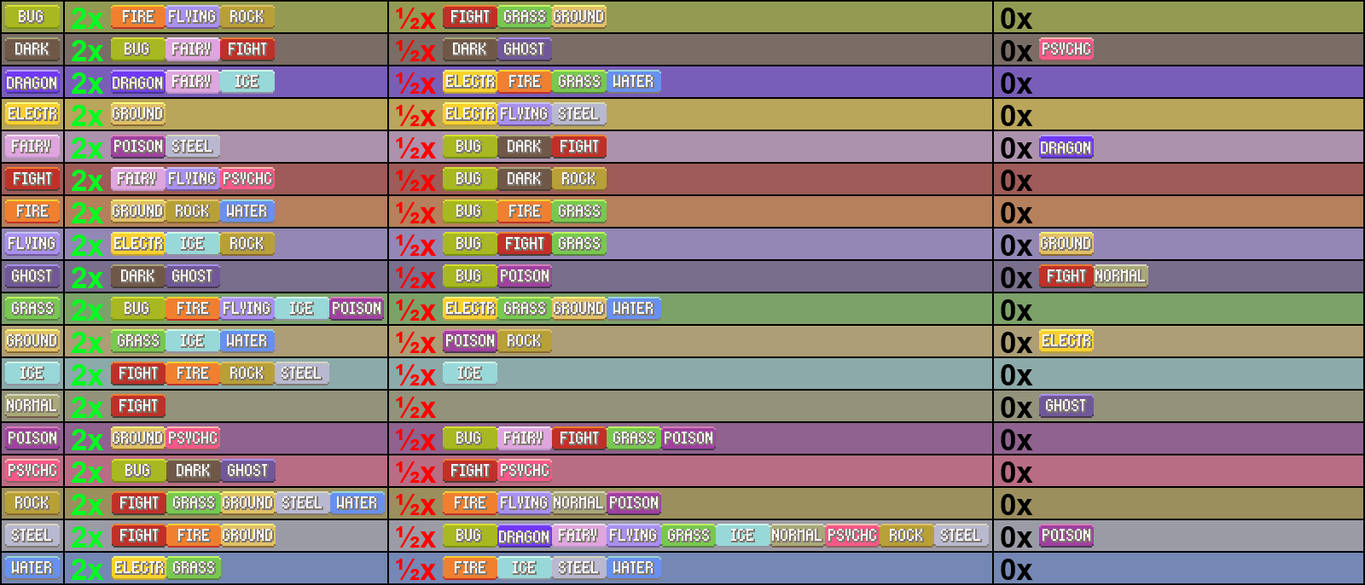Click ICE badge in WATER row's ½x column
This screenshot has height=585, width=1365.
[524, 568]
